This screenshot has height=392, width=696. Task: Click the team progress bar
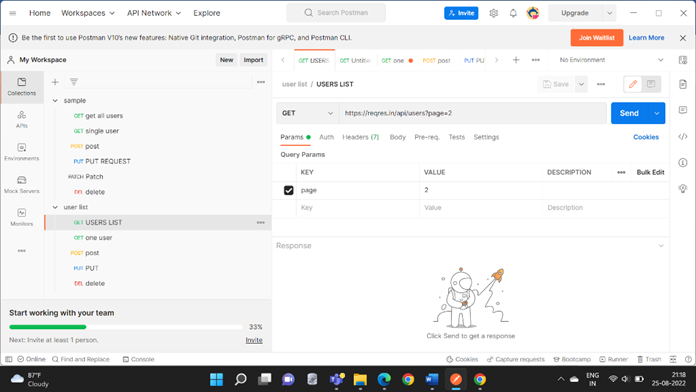pos(126,327)
